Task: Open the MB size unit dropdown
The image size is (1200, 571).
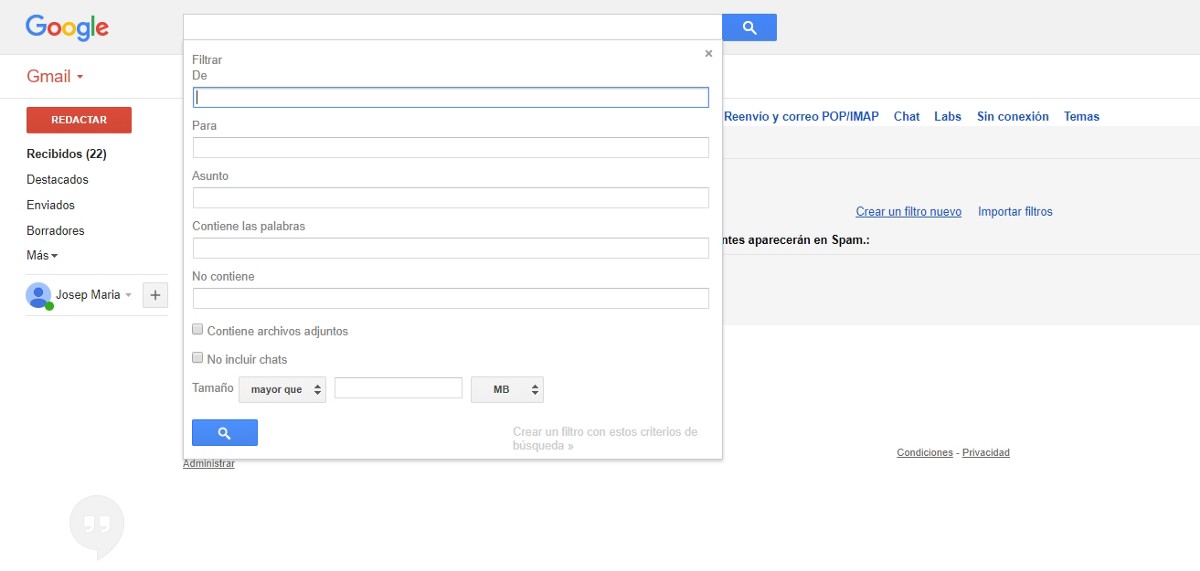Action: [507, 389]
